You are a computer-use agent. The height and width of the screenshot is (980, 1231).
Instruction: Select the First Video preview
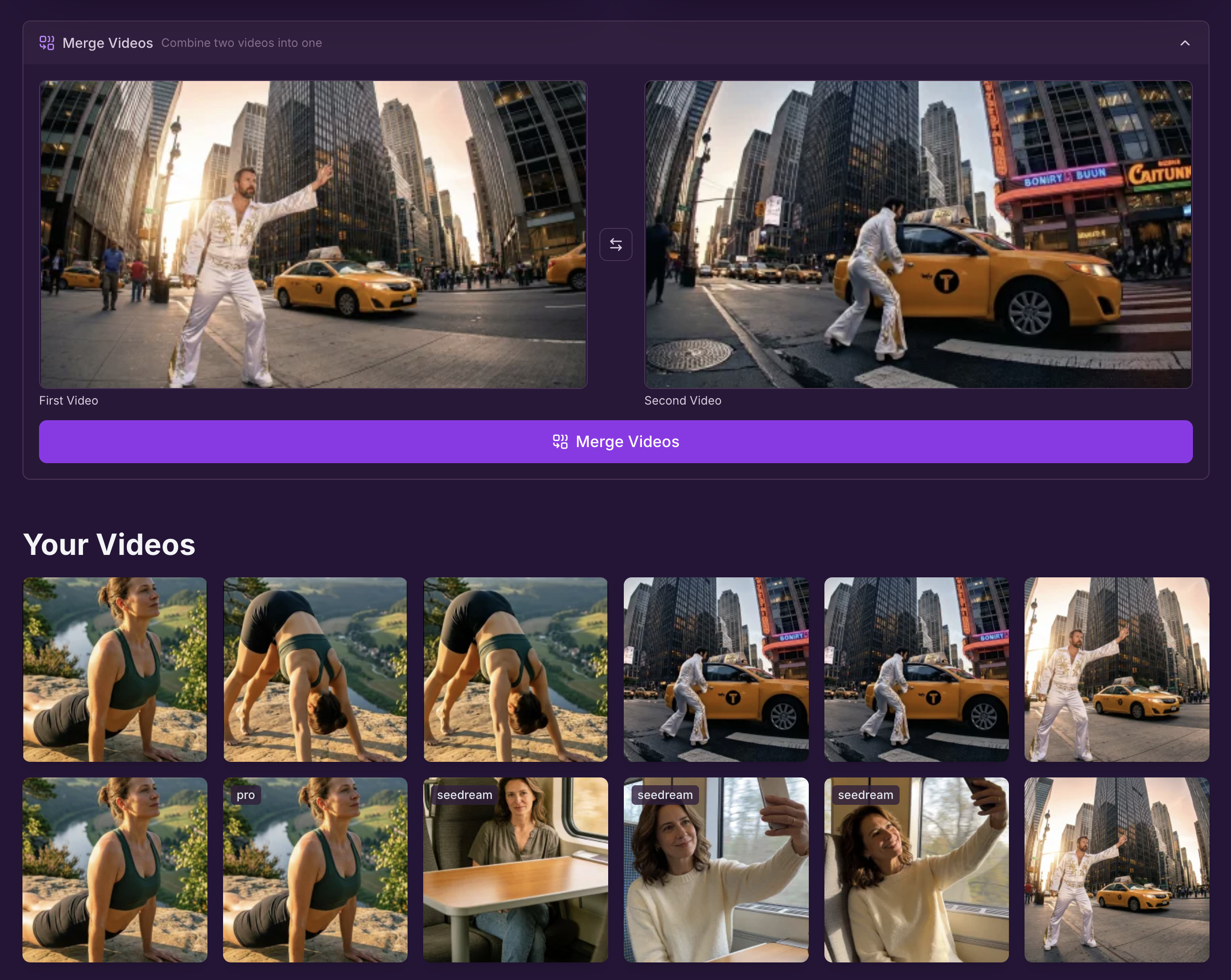coord(313,234)
